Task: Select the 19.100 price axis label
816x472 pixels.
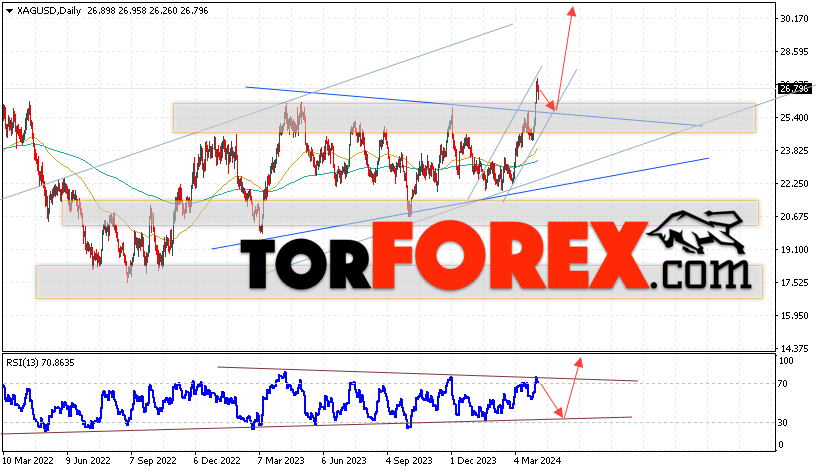Action: pos(794,250)
